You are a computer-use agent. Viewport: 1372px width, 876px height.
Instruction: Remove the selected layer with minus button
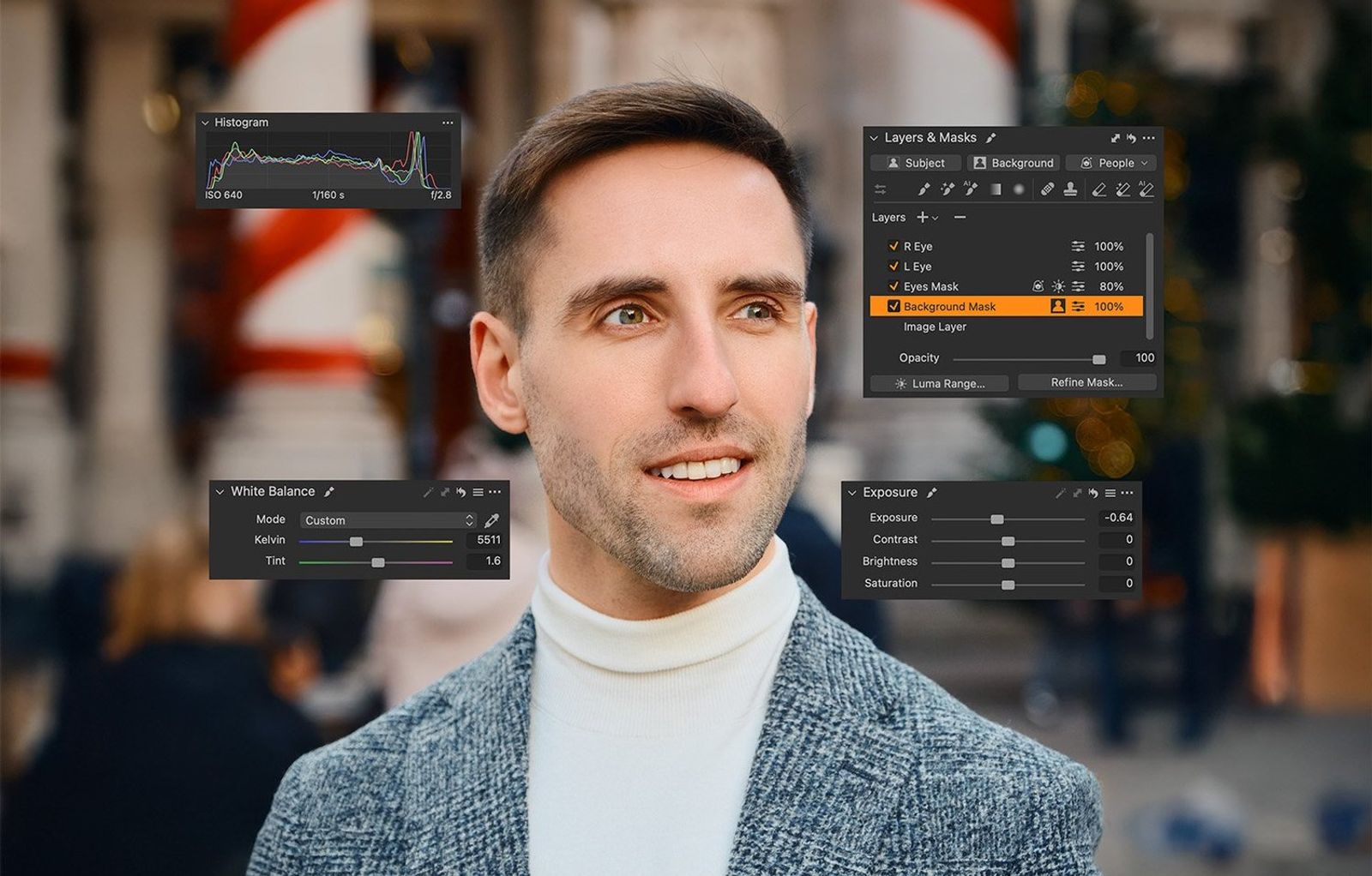pos(960,218)
